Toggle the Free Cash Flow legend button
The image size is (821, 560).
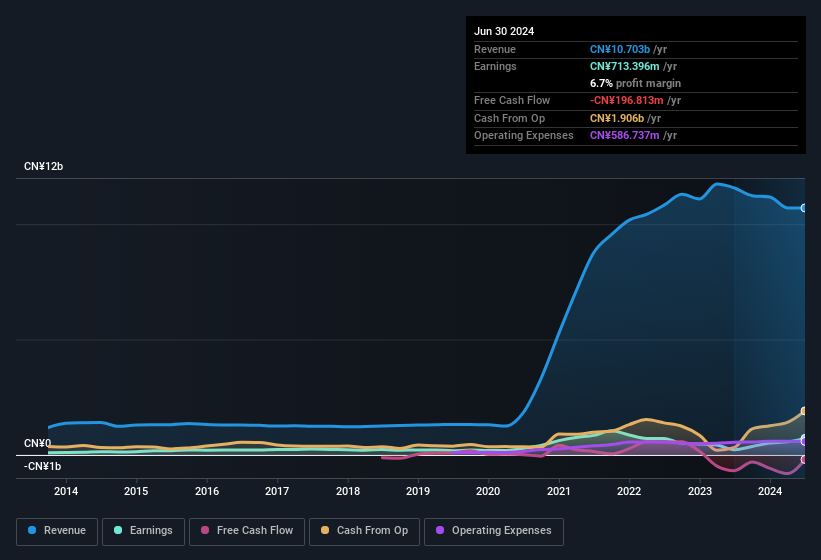(247, 531)
